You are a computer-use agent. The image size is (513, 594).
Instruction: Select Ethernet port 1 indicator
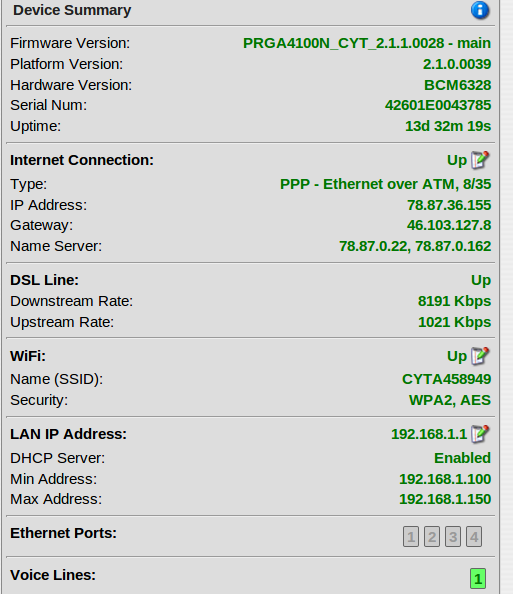coord(411,536)
